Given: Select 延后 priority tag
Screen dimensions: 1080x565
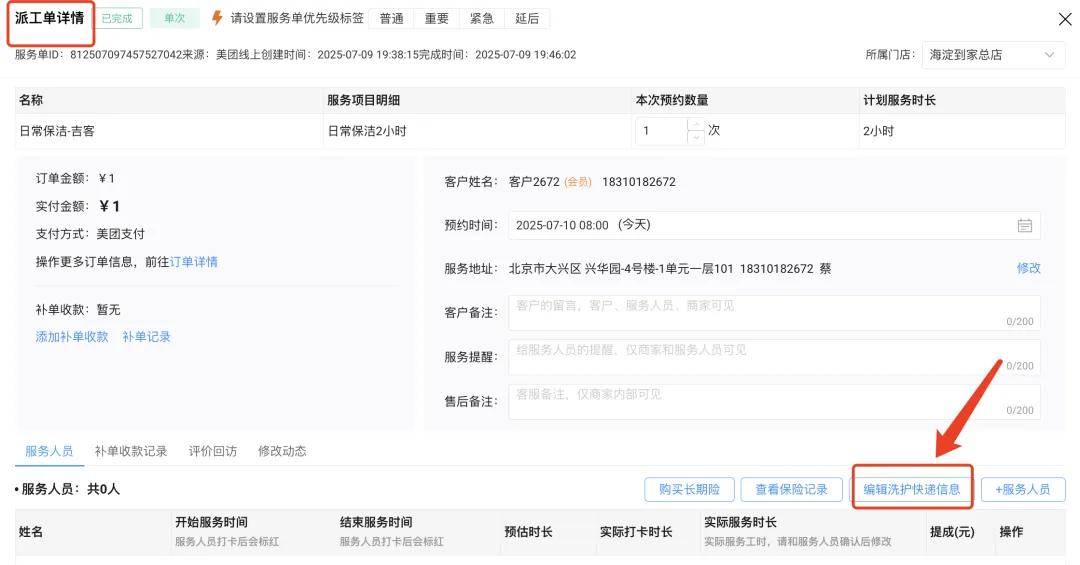Looking at the screenshot, I should coord(526,19).
